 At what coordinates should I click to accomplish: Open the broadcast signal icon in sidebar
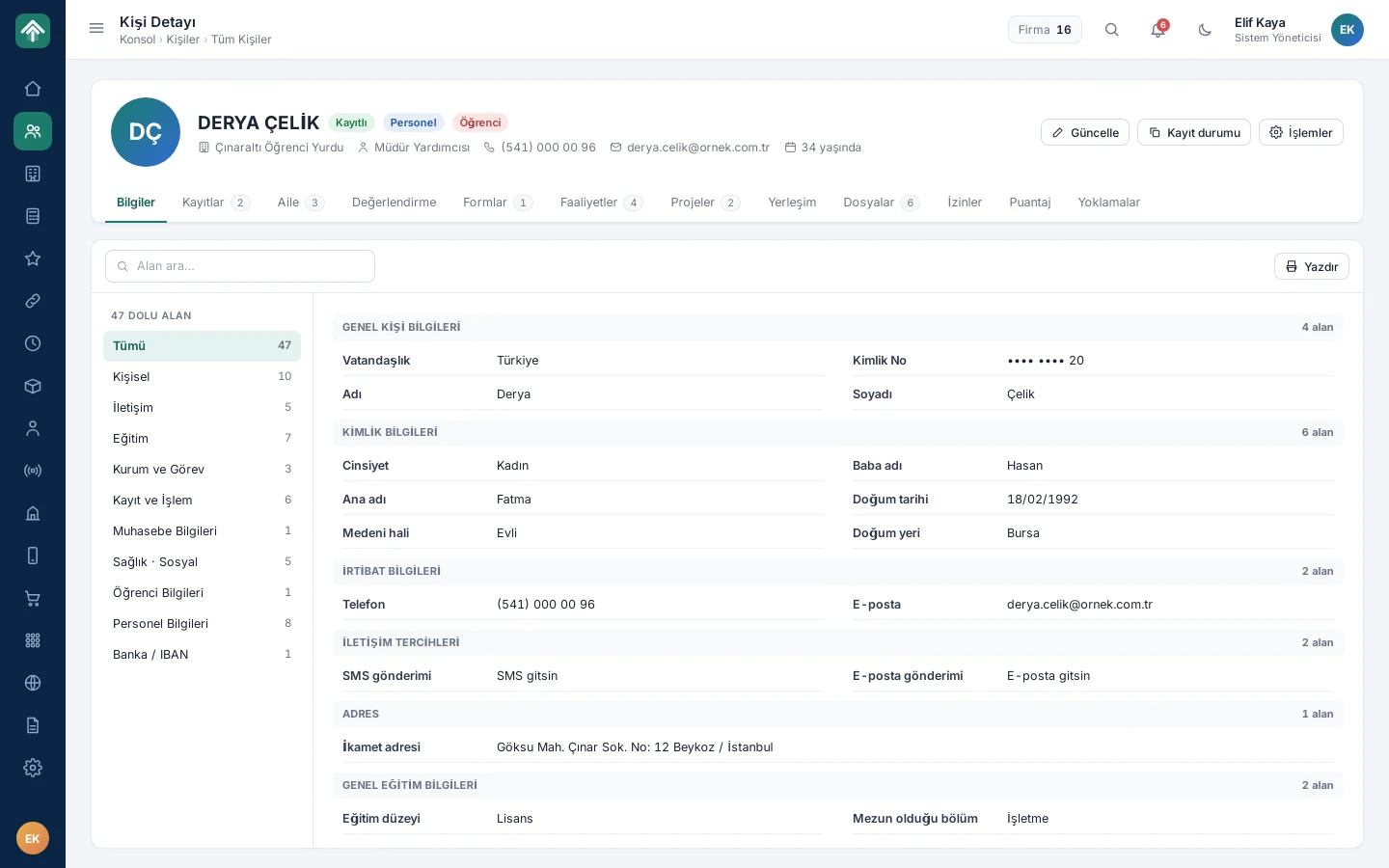[33, 471]
